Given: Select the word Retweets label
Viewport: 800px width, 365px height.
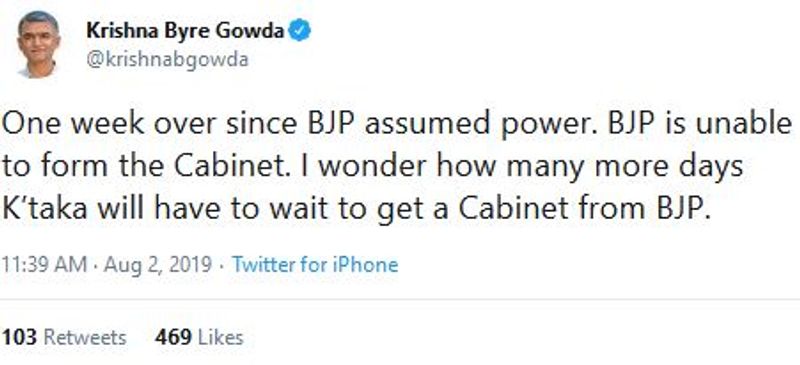Looking at the screenshot, I should coord(85,337).
